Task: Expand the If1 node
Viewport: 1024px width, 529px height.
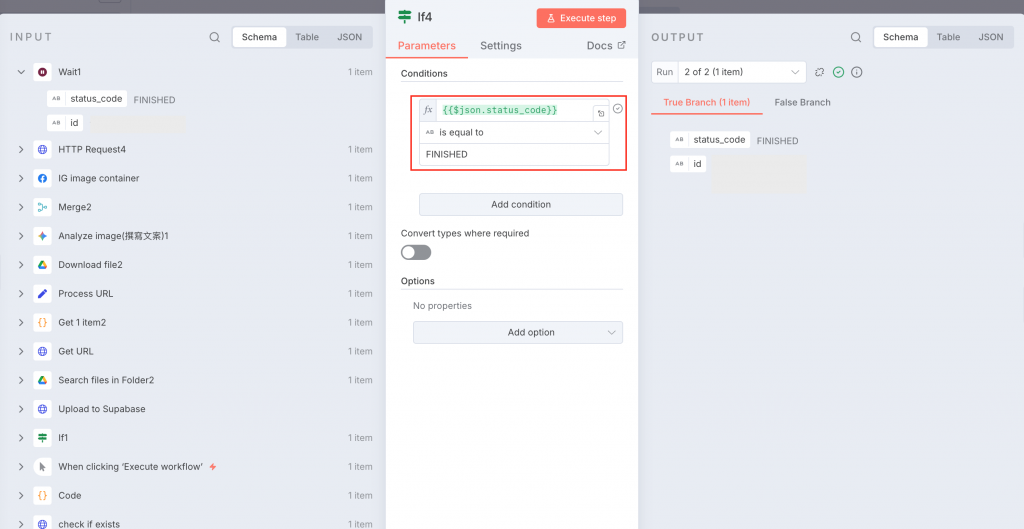Action: (21, 438)
